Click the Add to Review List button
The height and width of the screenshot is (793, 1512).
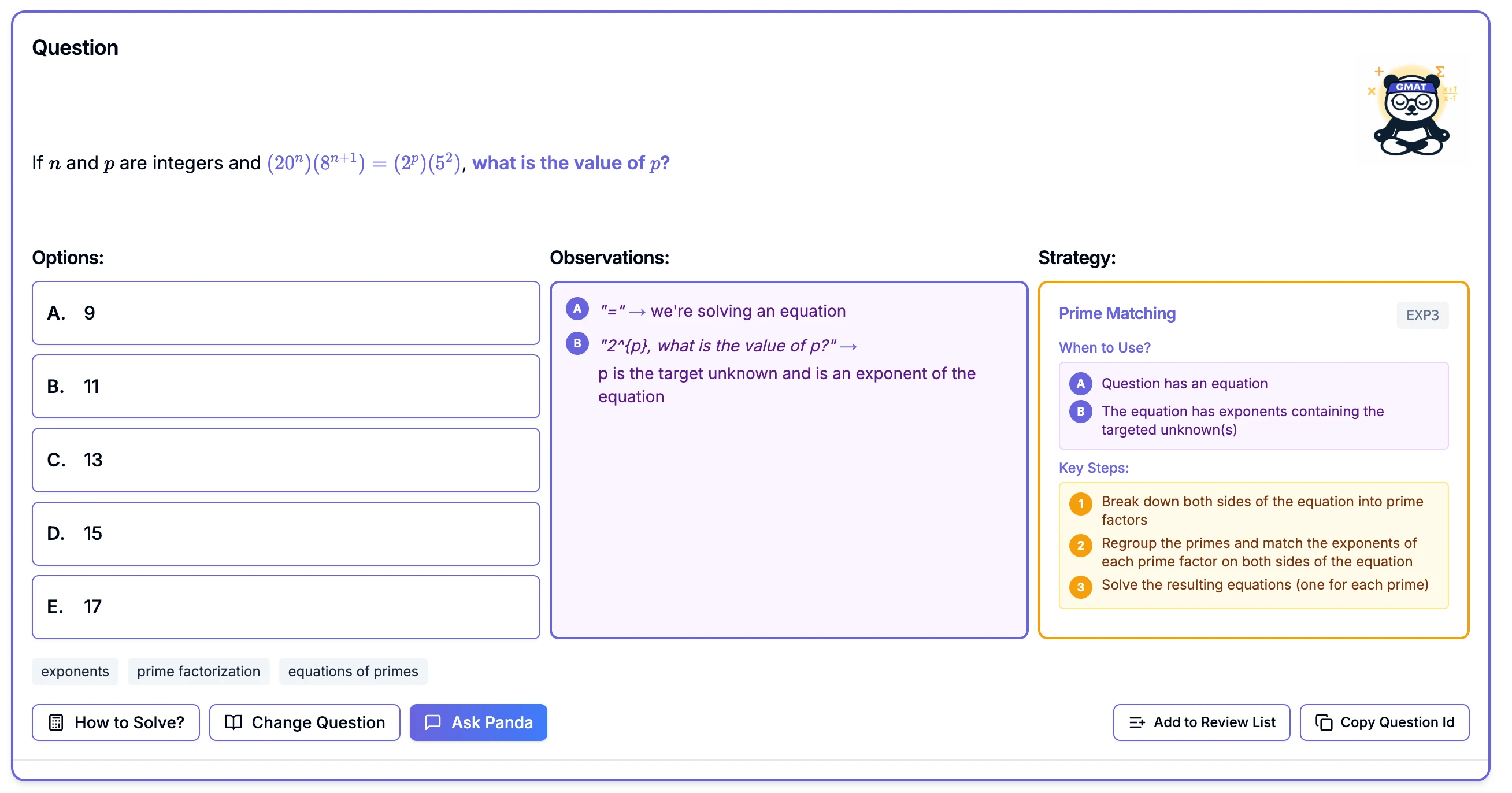coord(1201,722)
